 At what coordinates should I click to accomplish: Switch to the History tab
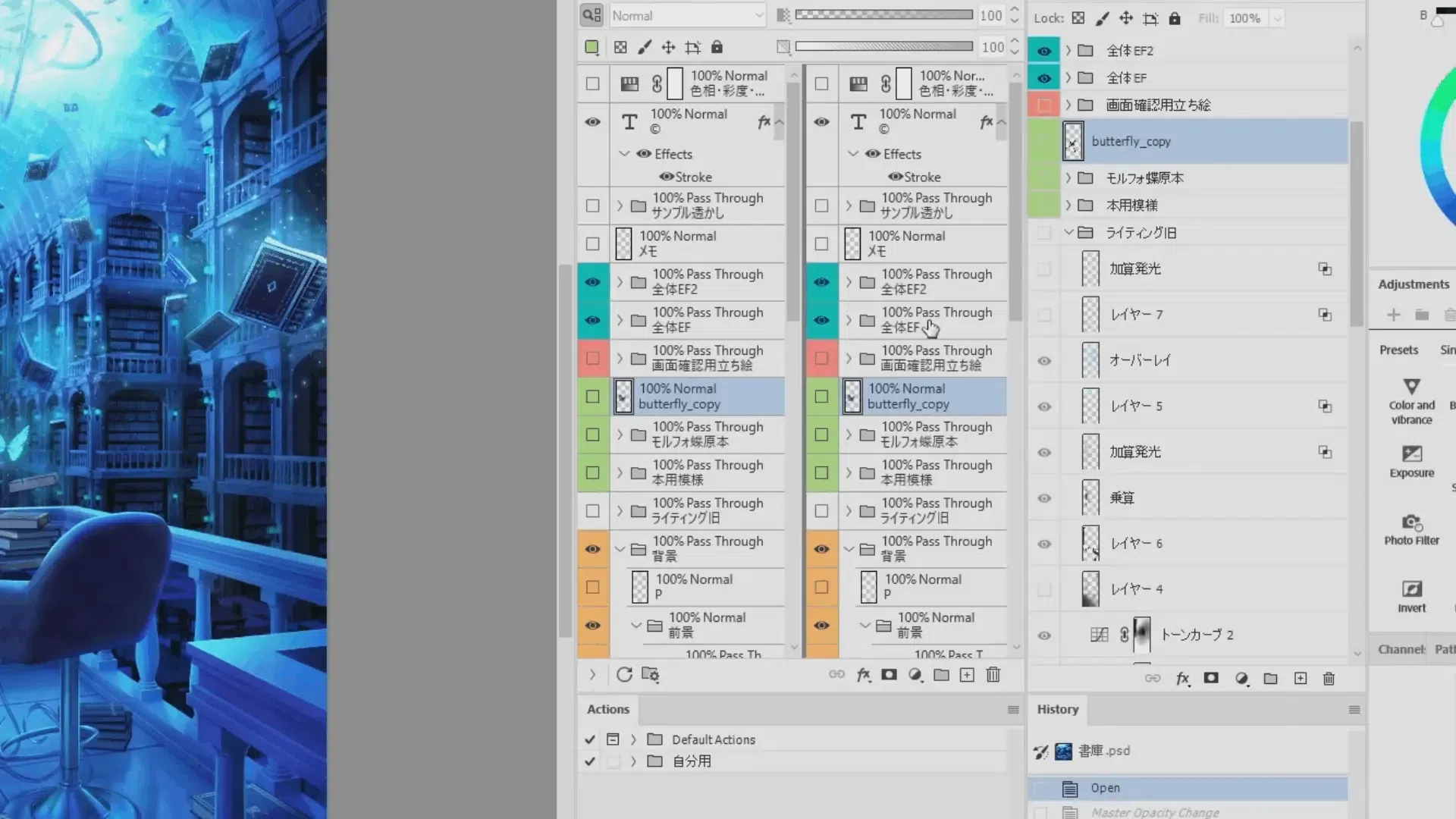click(1057, 709)
